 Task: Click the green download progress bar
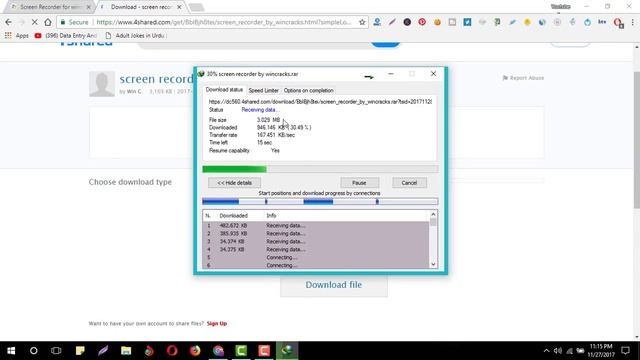[x=320, y=169]
